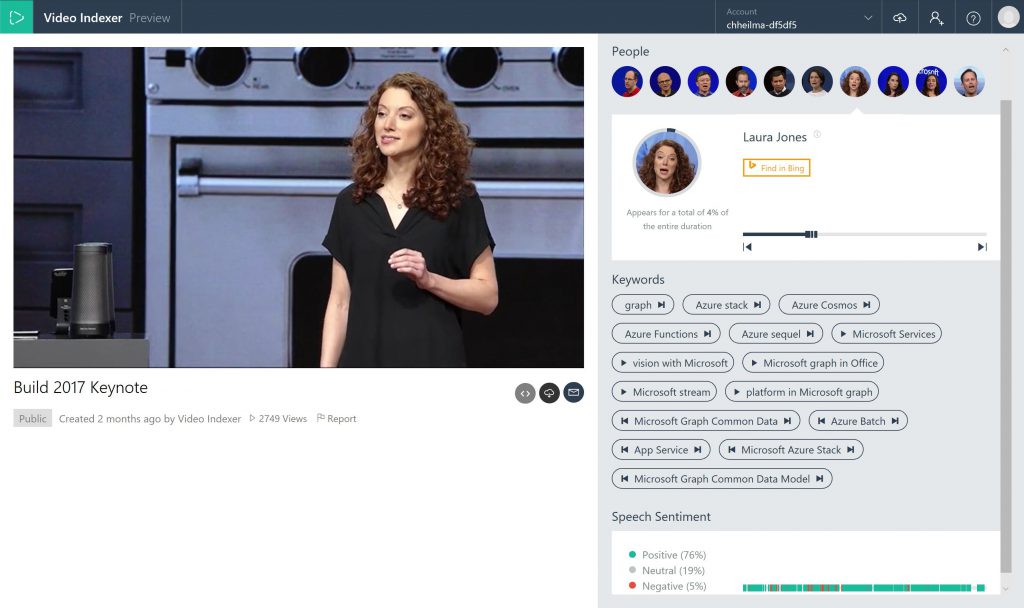Click the embed code icon below video
Viewport: 1024px width, 608px height.
click(x=525, y=393)
